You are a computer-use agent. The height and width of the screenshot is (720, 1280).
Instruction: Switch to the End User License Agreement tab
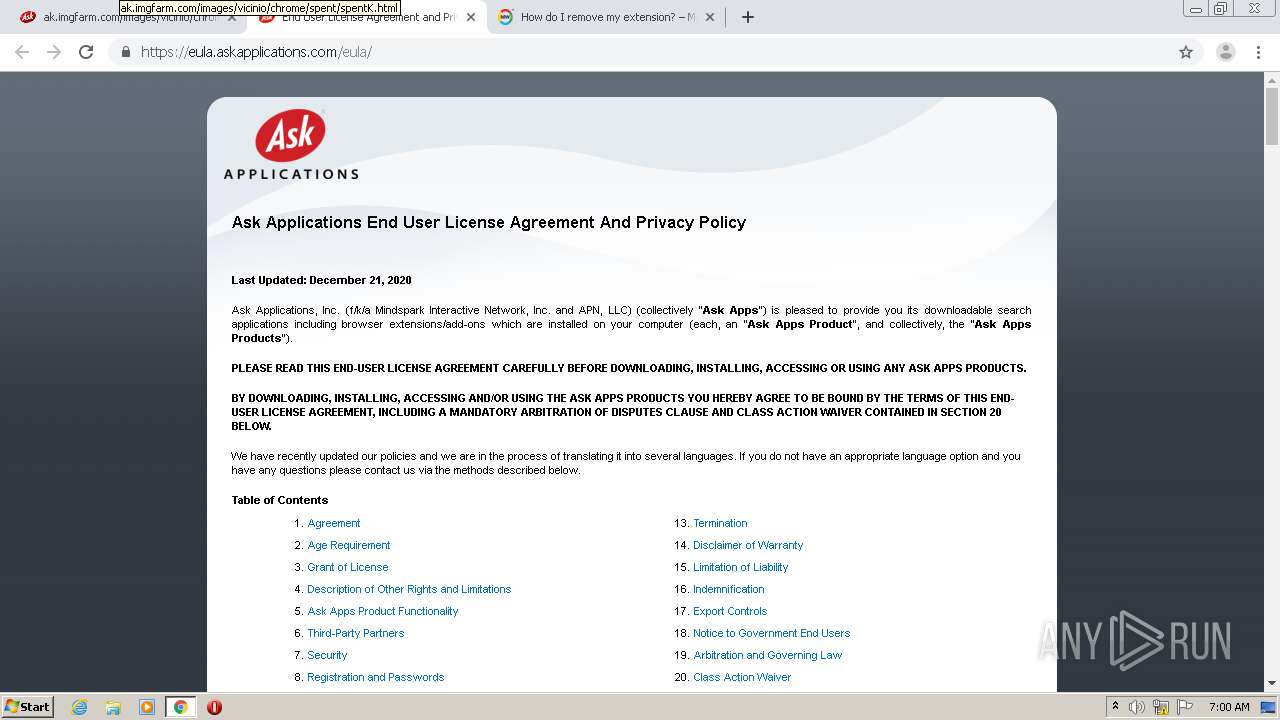click(x=365, y=17)
